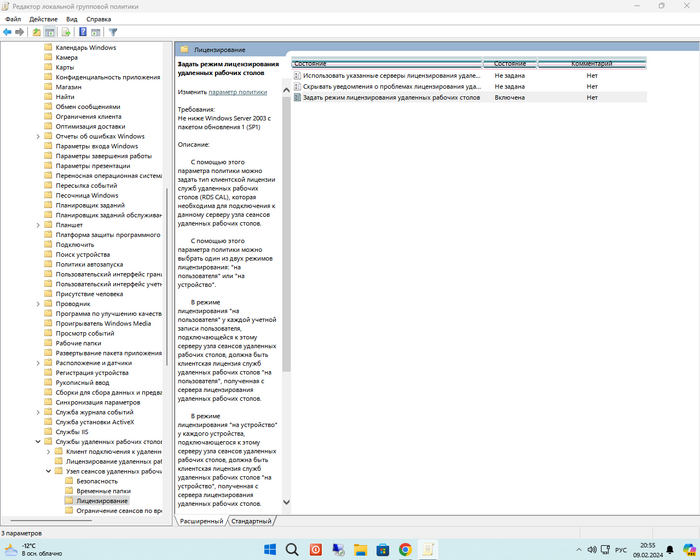Switch to the Стандартный tab
Screen dimensions: 700x560
(250, 521)
